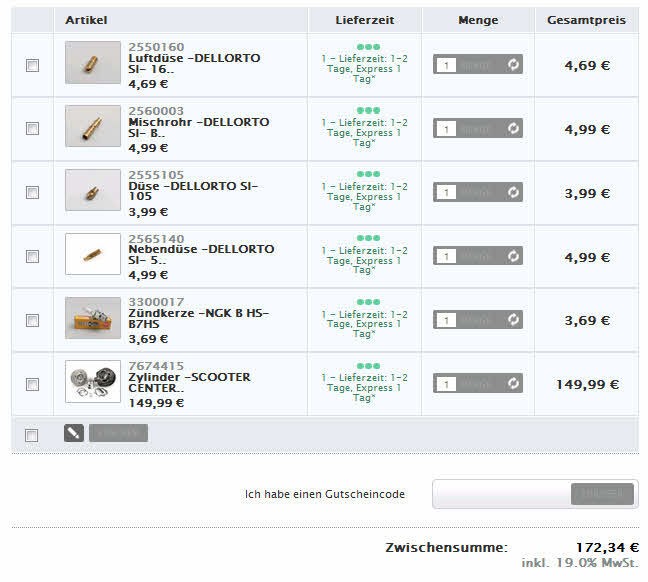648x582 pixels.
Task: Open Zylinder -SCOOTER CENTER product link
Action: [190, 383]
